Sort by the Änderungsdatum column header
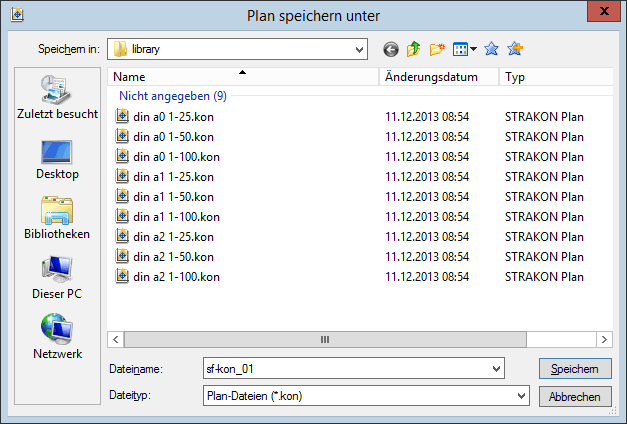The width and height of the screenshot is (627, 424). pos(439,77)
